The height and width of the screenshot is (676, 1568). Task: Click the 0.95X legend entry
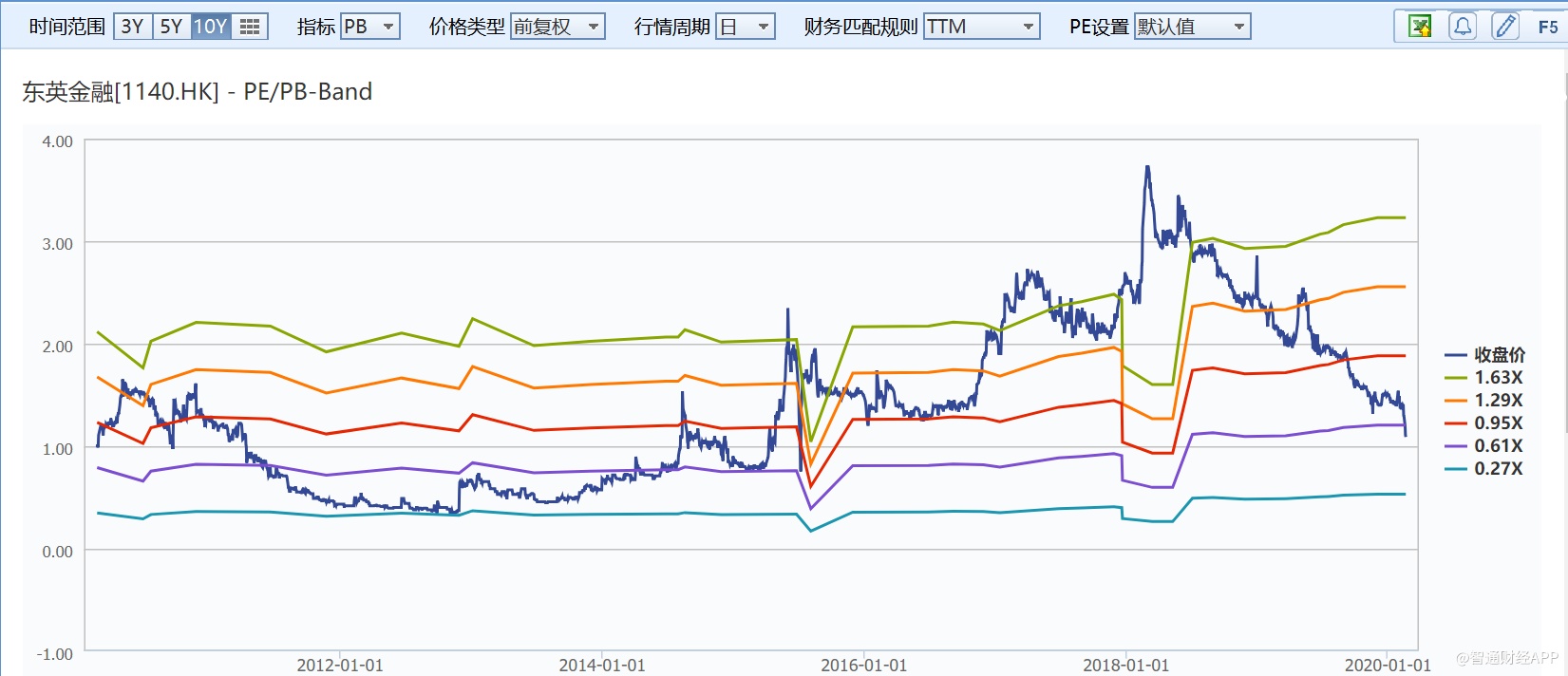[x=1497, y=423]
